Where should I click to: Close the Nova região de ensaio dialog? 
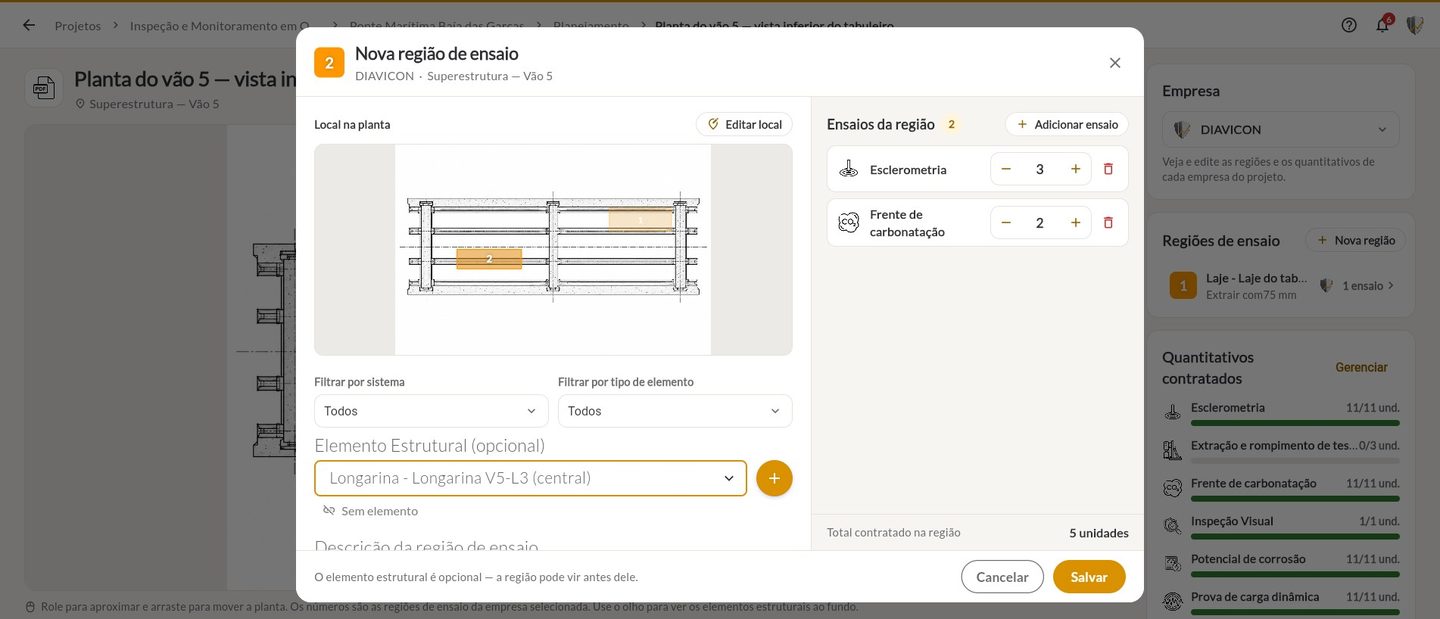(1115, 62)
